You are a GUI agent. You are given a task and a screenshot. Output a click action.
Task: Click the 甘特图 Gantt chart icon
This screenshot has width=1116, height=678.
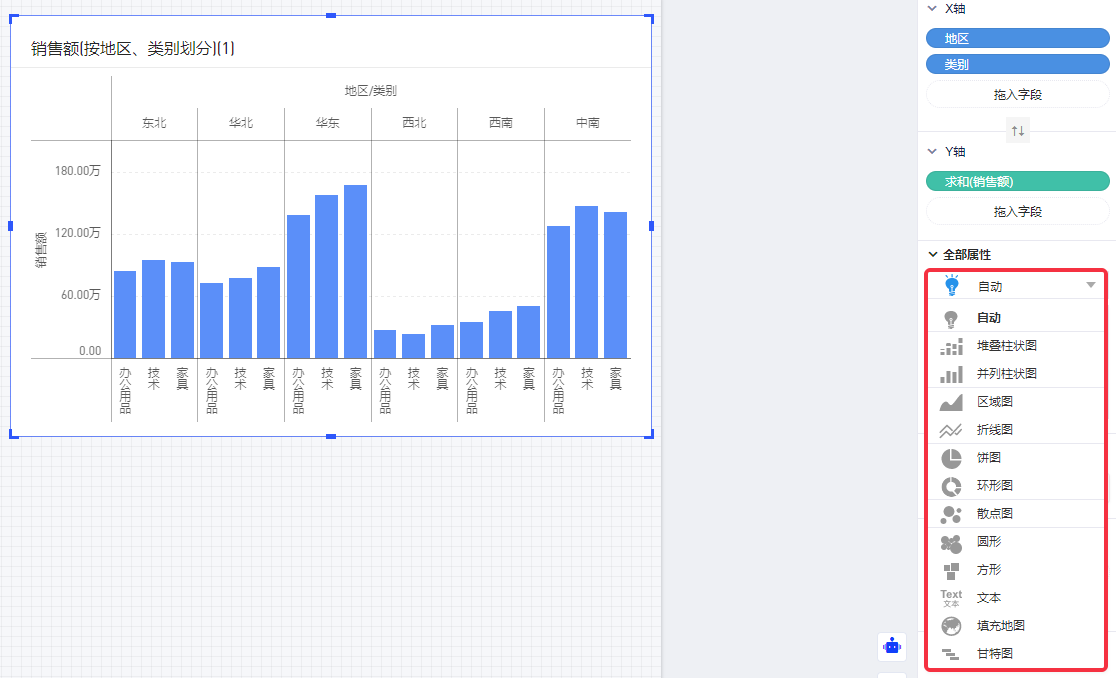[951, 654]
